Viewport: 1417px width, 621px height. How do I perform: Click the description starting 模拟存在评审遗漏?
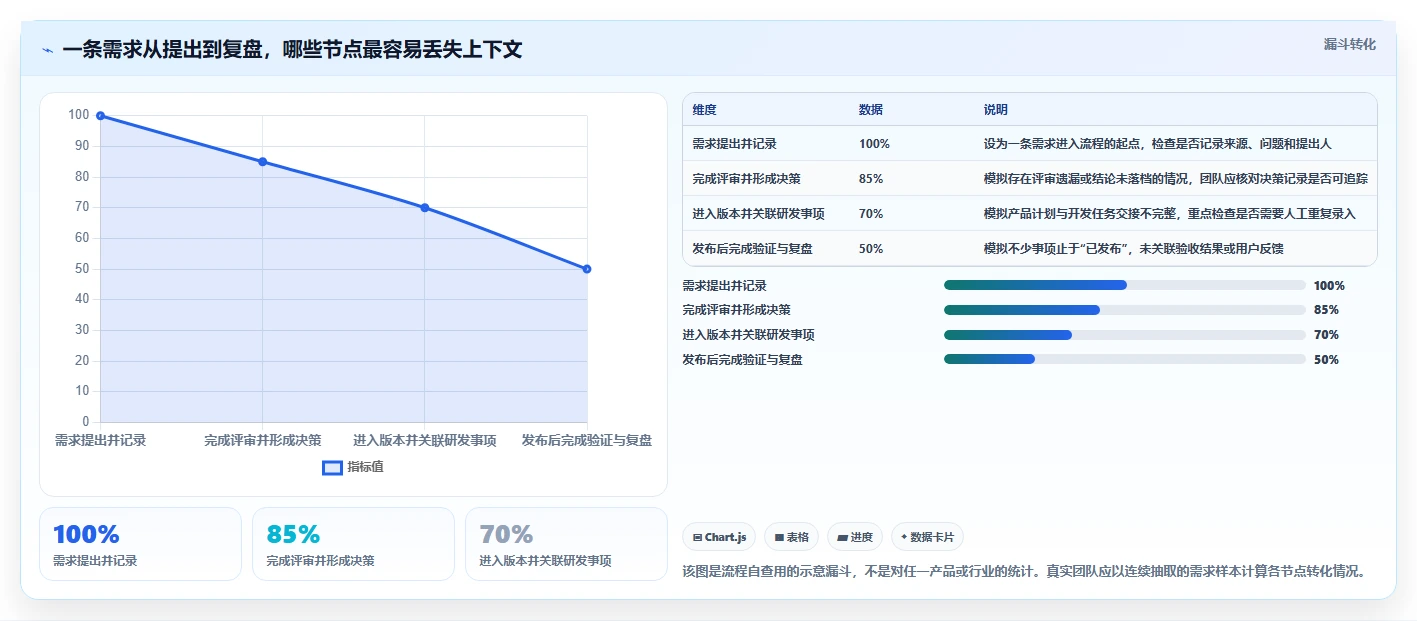[x=1176, y=179]
